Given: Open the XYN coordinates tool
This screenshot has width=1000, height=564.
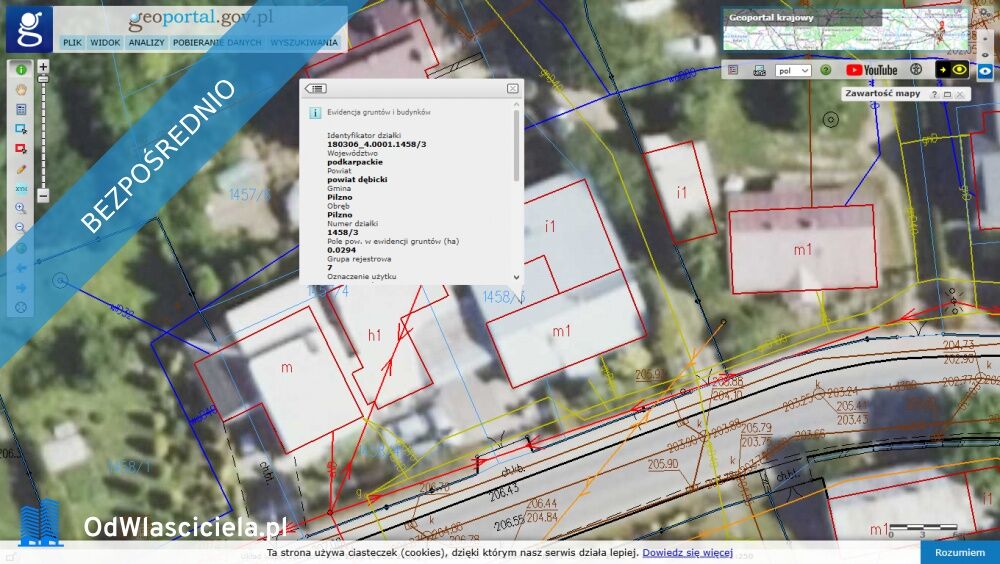Looking at the screenshot, I should (20, 189).
